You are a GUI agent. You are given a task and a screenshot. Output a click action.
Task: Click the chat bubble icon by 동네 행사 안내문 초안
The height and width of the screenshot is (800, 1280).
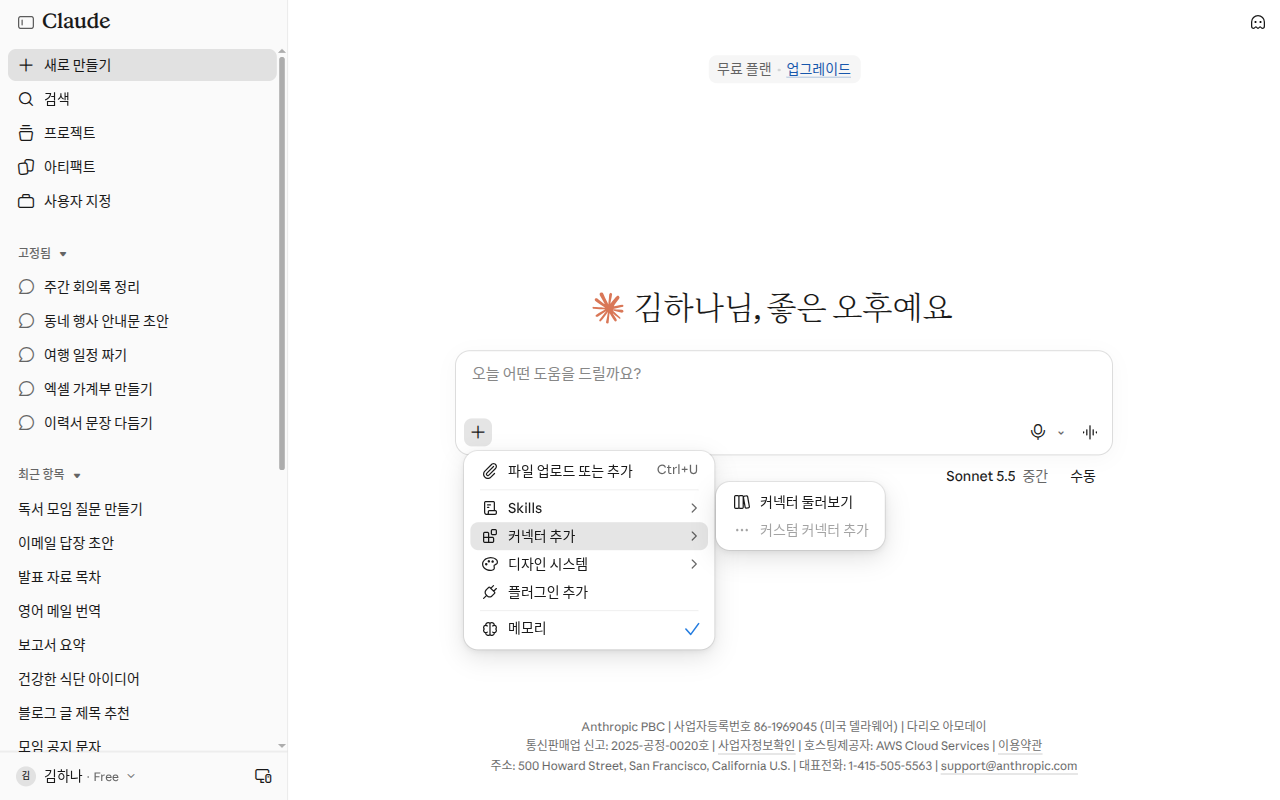[26, 321]
